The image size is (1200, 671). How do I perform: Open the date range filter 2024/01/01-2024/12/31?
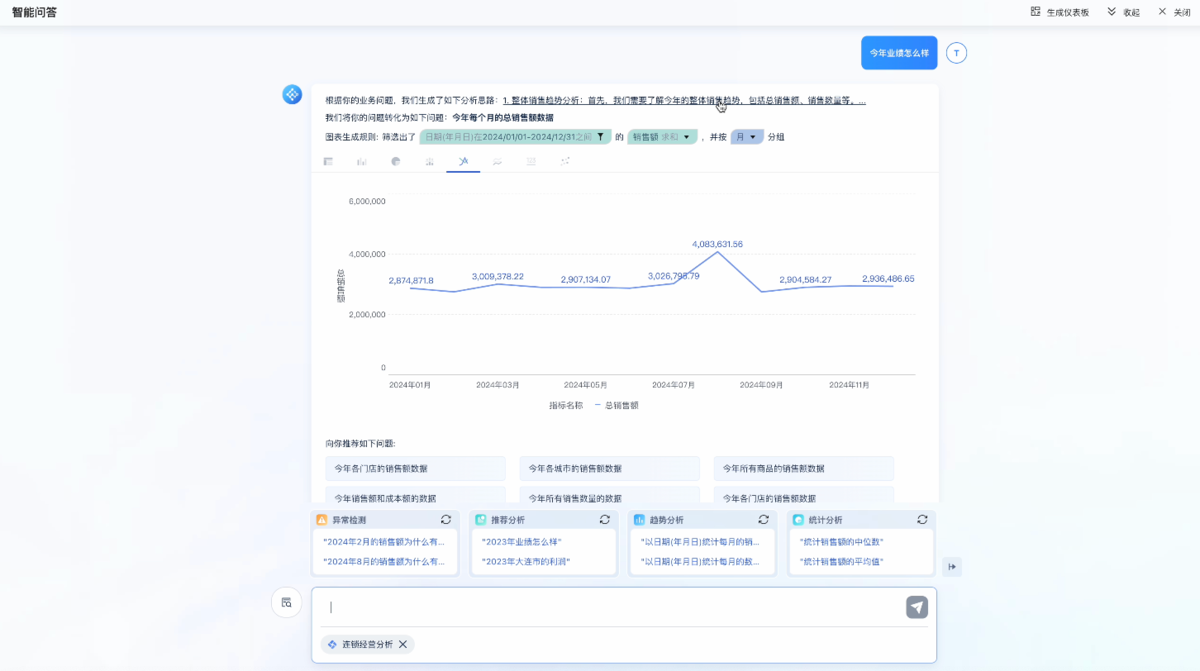coord(515,137)
